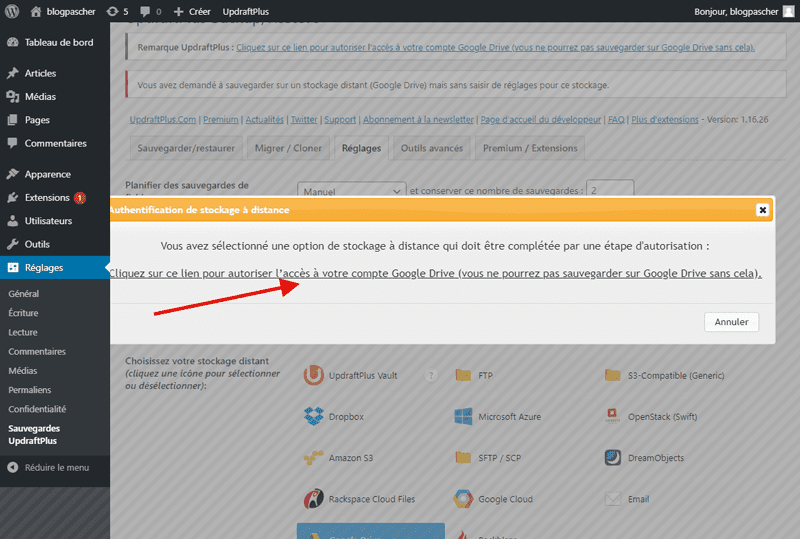Screen dimensions: 800x539
Task: Switch to Outils avancés tab
Action: [432, 148]
